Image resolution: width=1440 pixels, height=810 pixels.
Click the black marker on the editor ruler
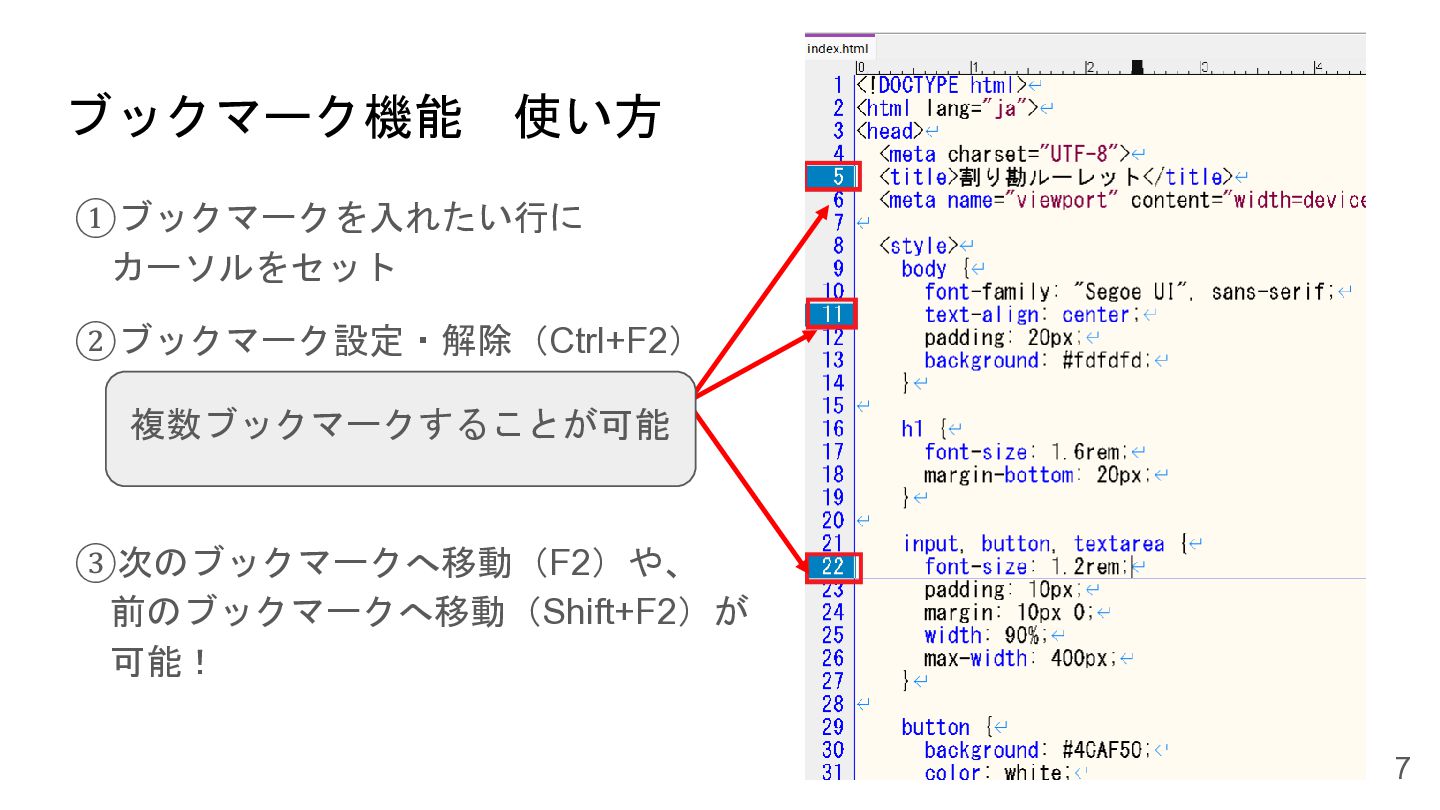pyautogui.click(x=1137, y=67)
